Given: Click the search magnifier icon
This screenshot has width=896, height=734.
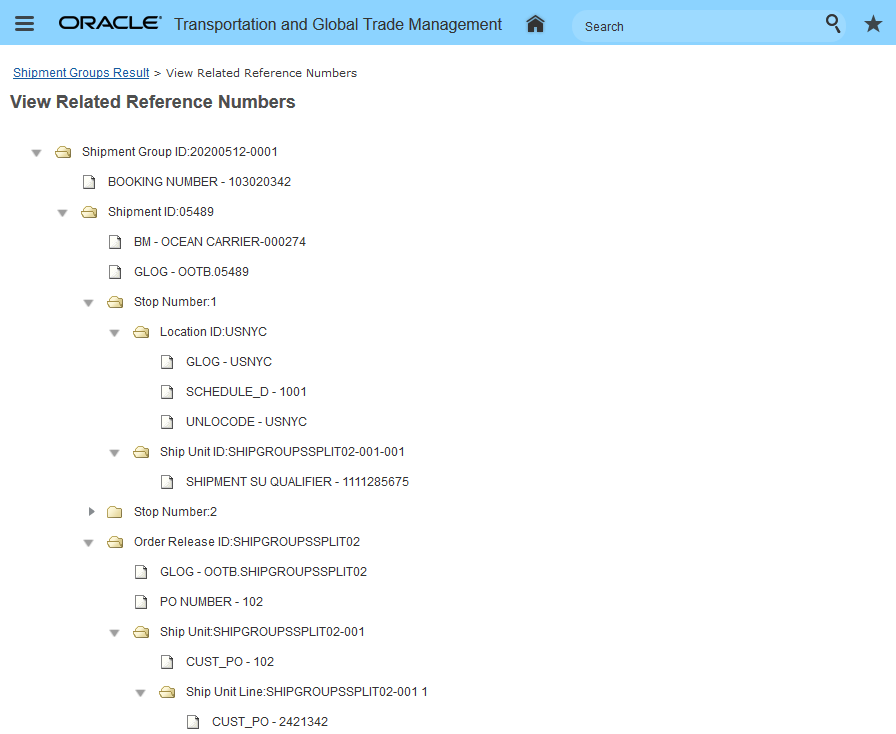Looking at the screenshot, I should (833, 24).
